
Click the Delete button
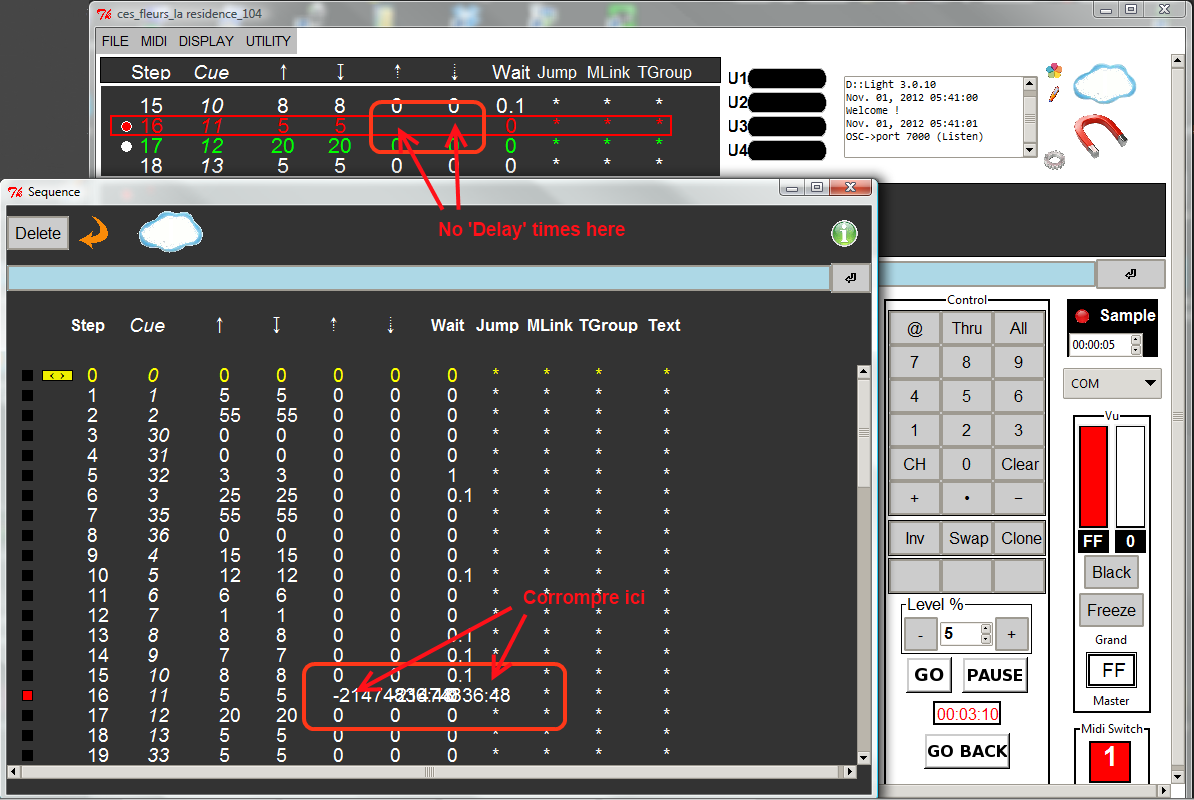pos(38,233)
